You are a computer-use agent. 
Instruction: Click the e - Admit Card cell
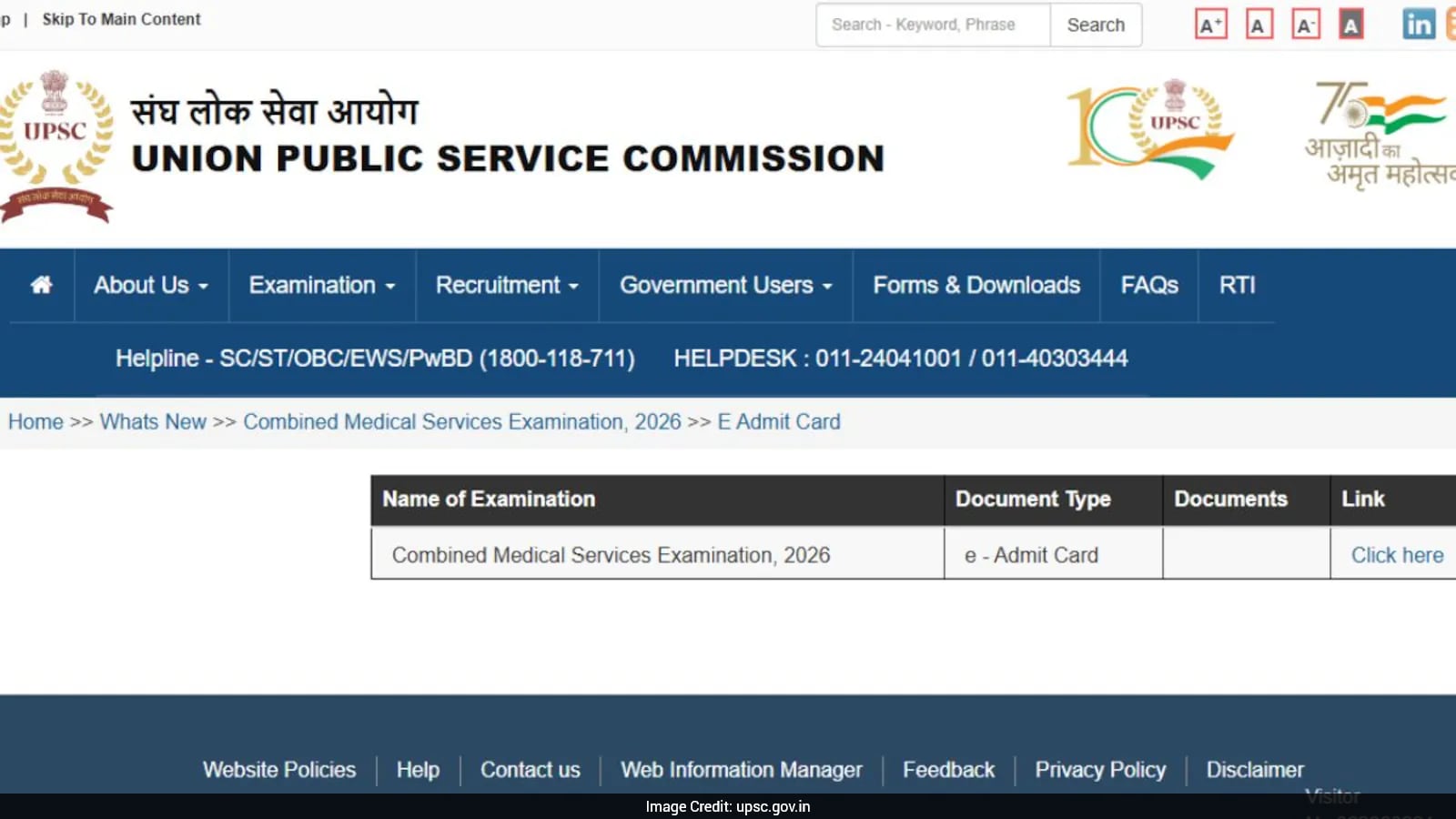[1054, 553]
